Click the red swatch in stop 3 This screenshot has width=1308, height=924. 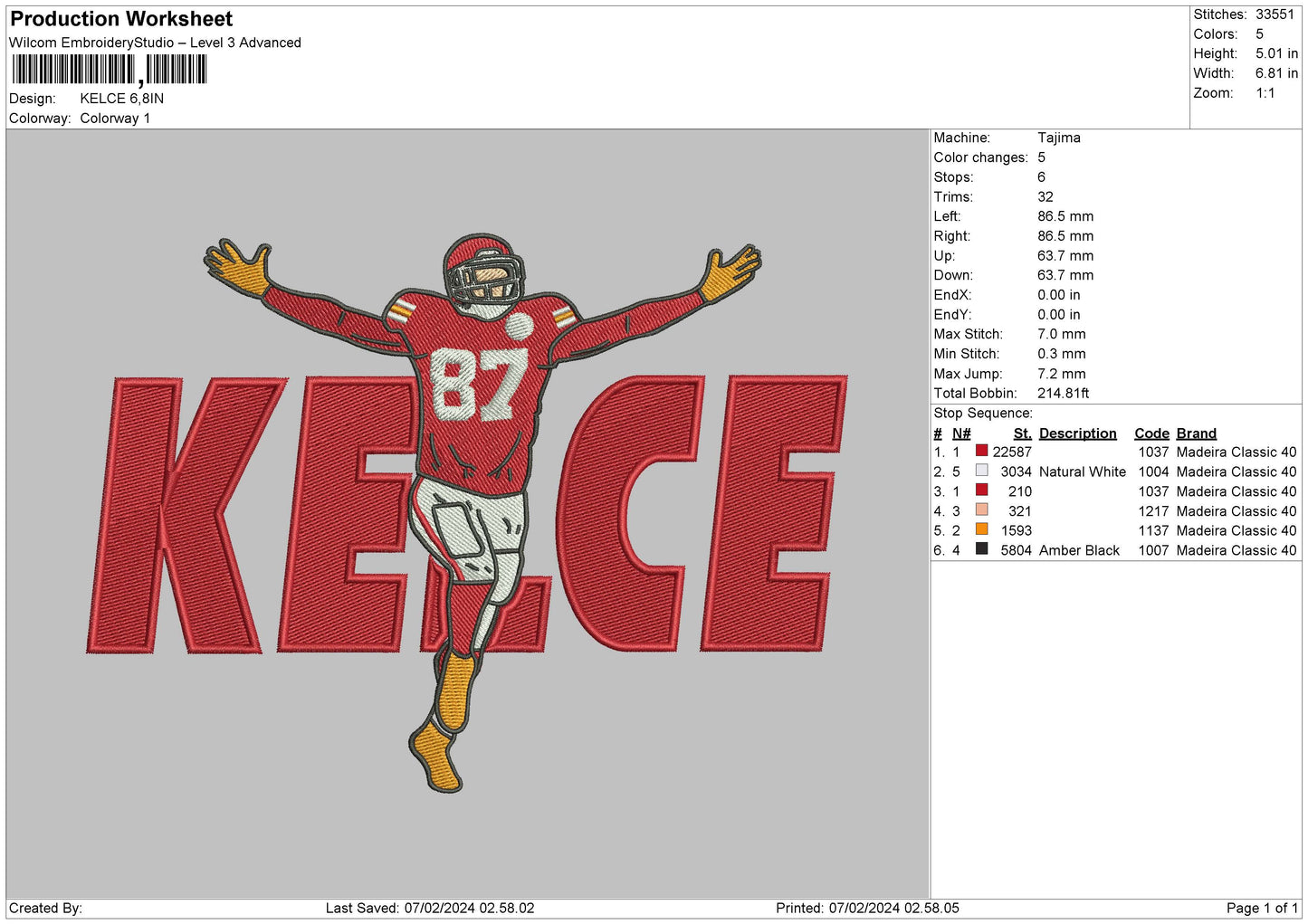coord(981,491)
